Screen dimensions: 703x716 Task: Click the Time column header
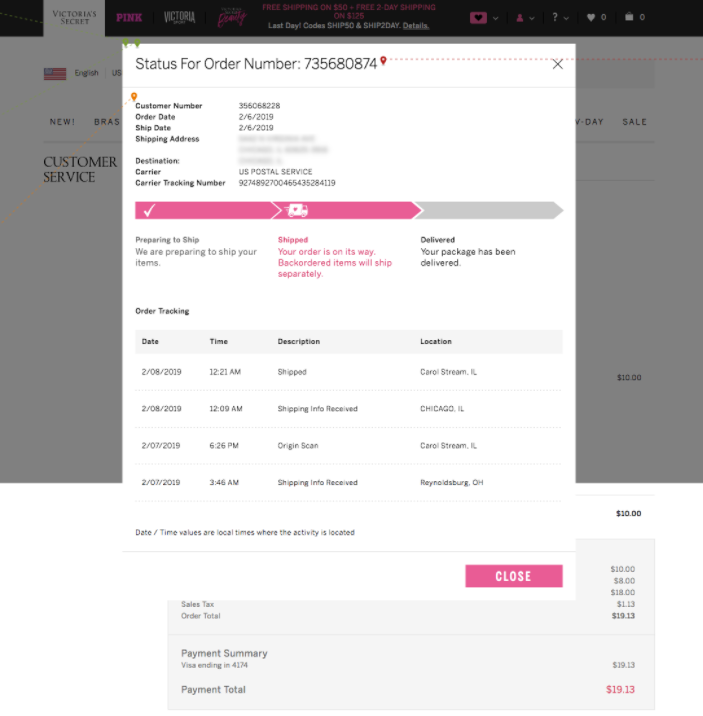point(219,342)
